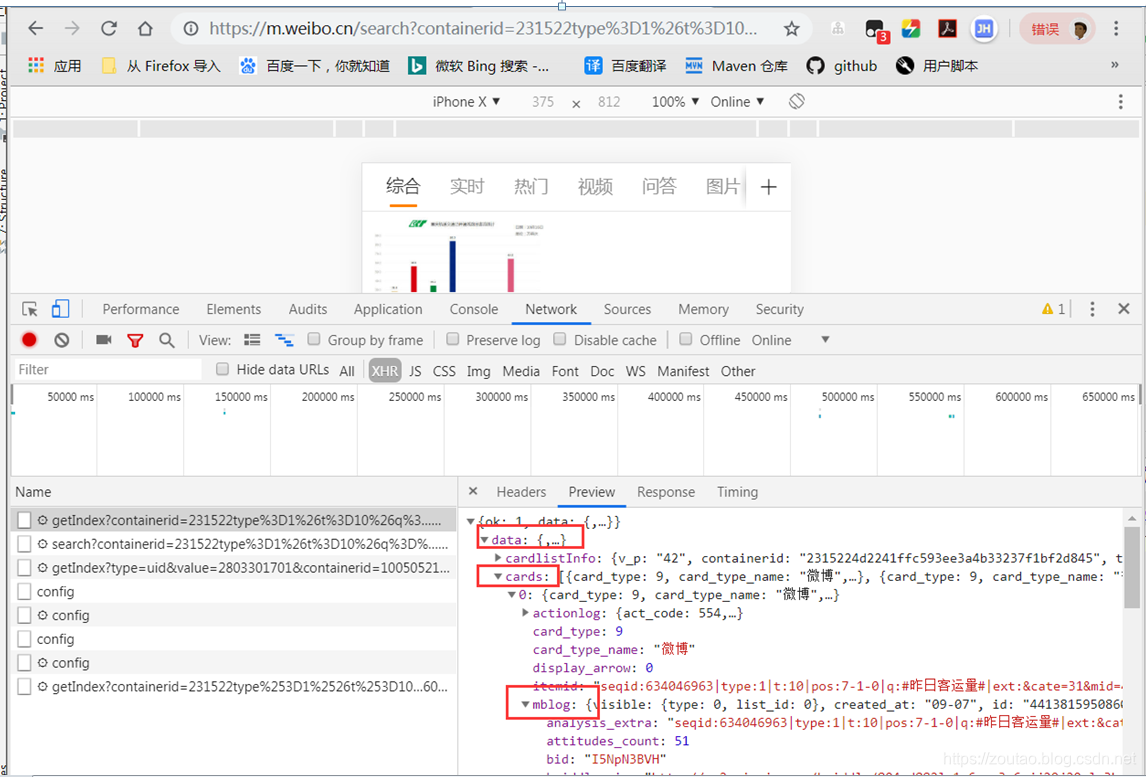The image size is (1146, 777).
Task: Close the request details pane
Action: pos(473,491)
